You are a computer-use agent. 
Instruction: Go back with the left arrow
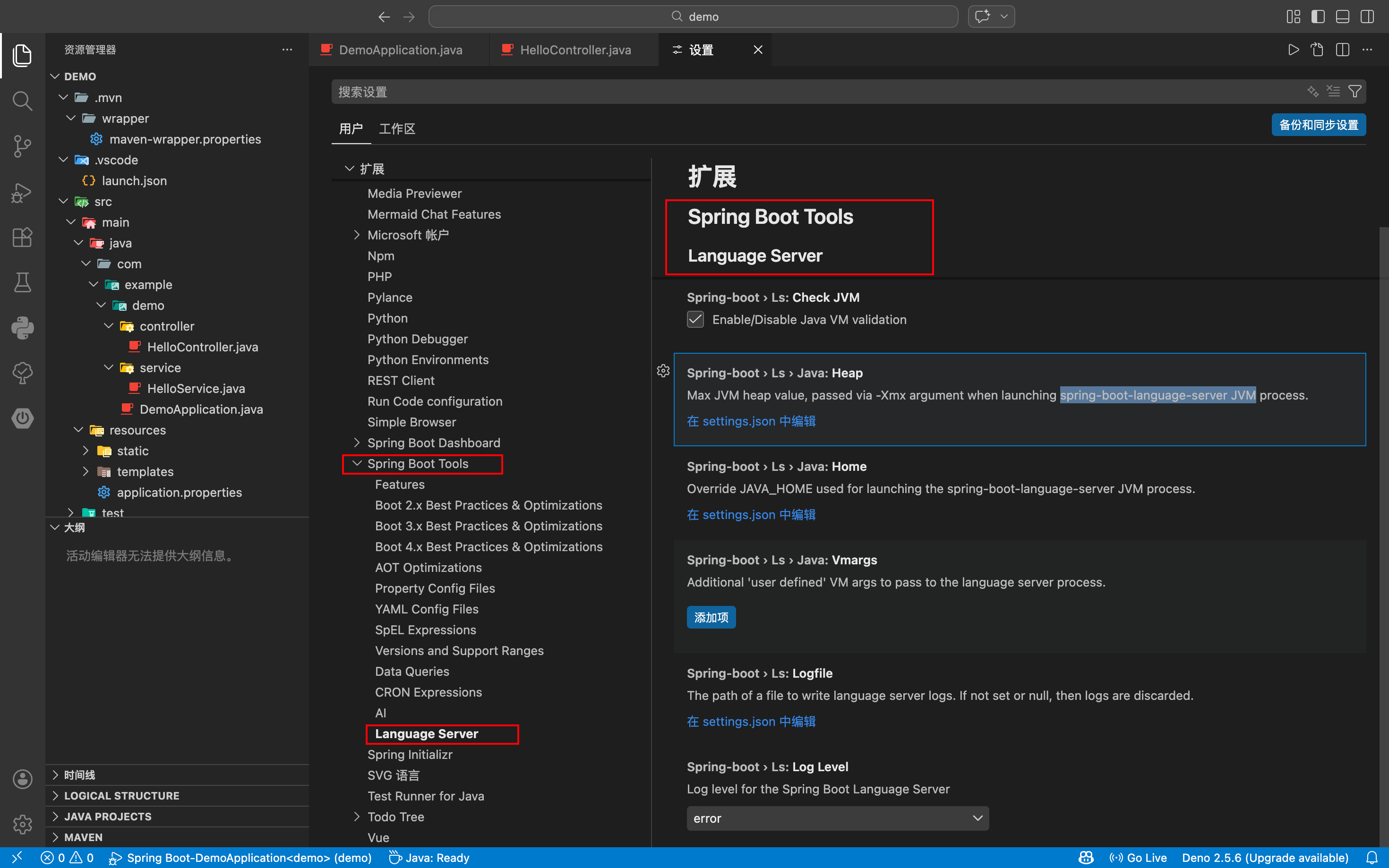(x=384, y=17)
